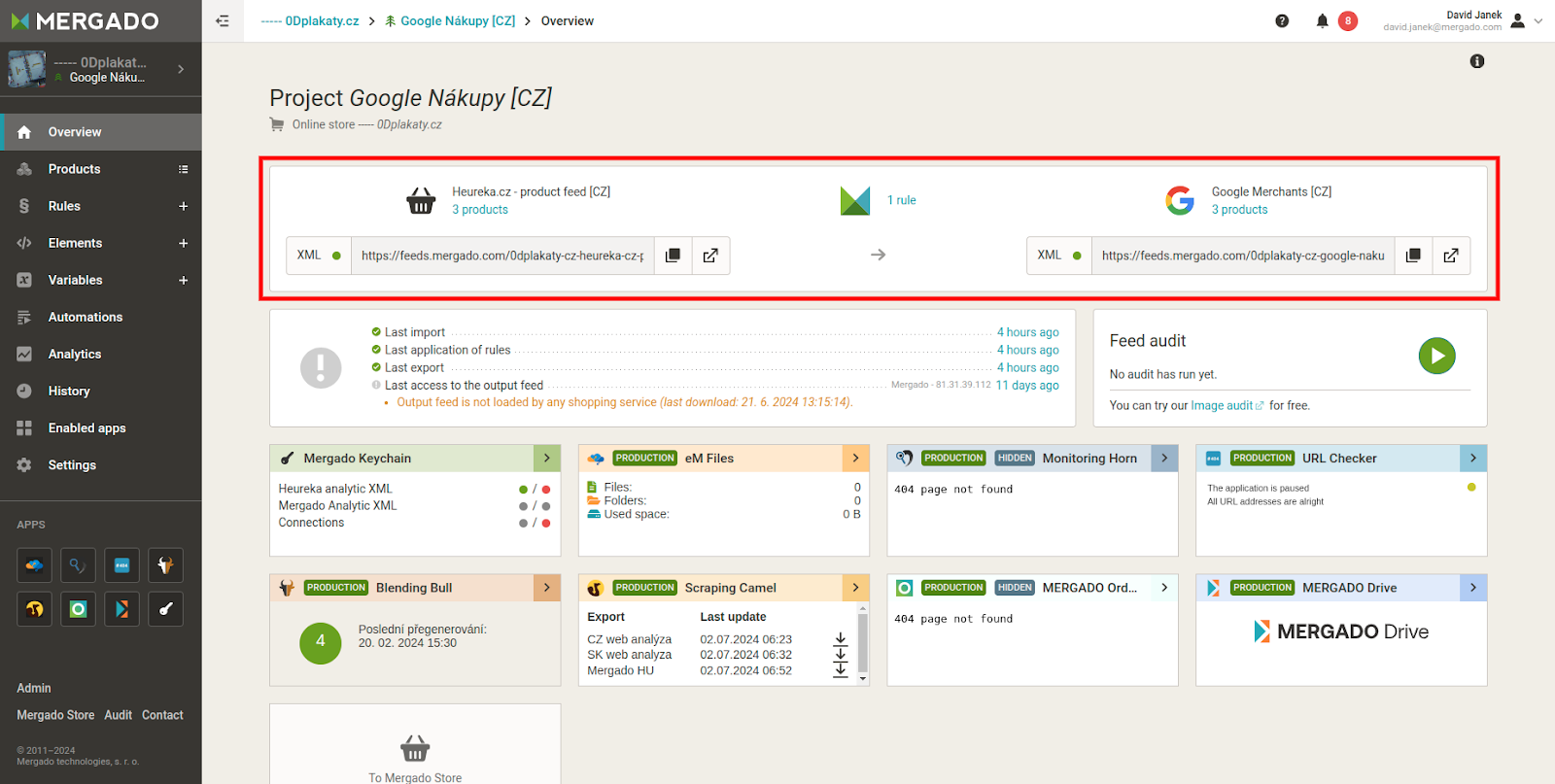This screenshot has width=1555, height=784.
Task: Add a new variable with plus icon
Action: click(x=183, y=280)
